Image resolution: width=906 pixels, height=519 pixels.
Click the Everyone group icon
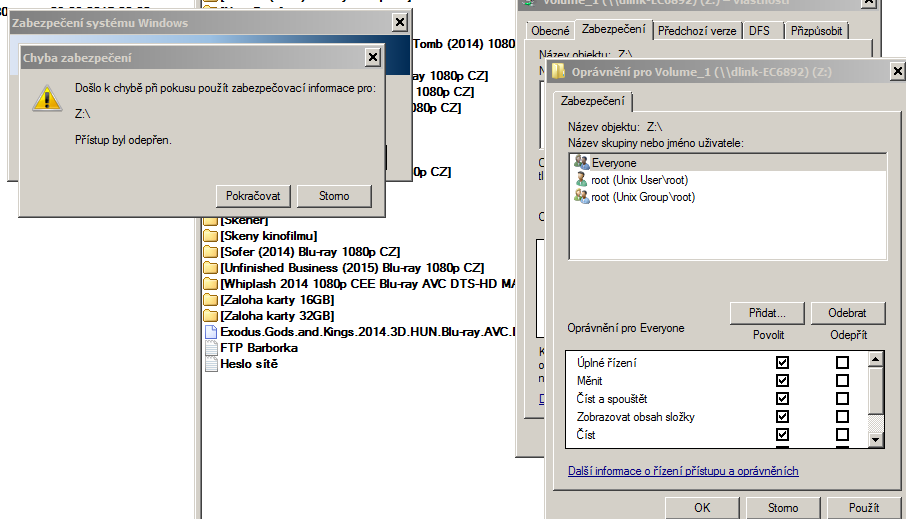pyautogui.click(x=581, y=162)
